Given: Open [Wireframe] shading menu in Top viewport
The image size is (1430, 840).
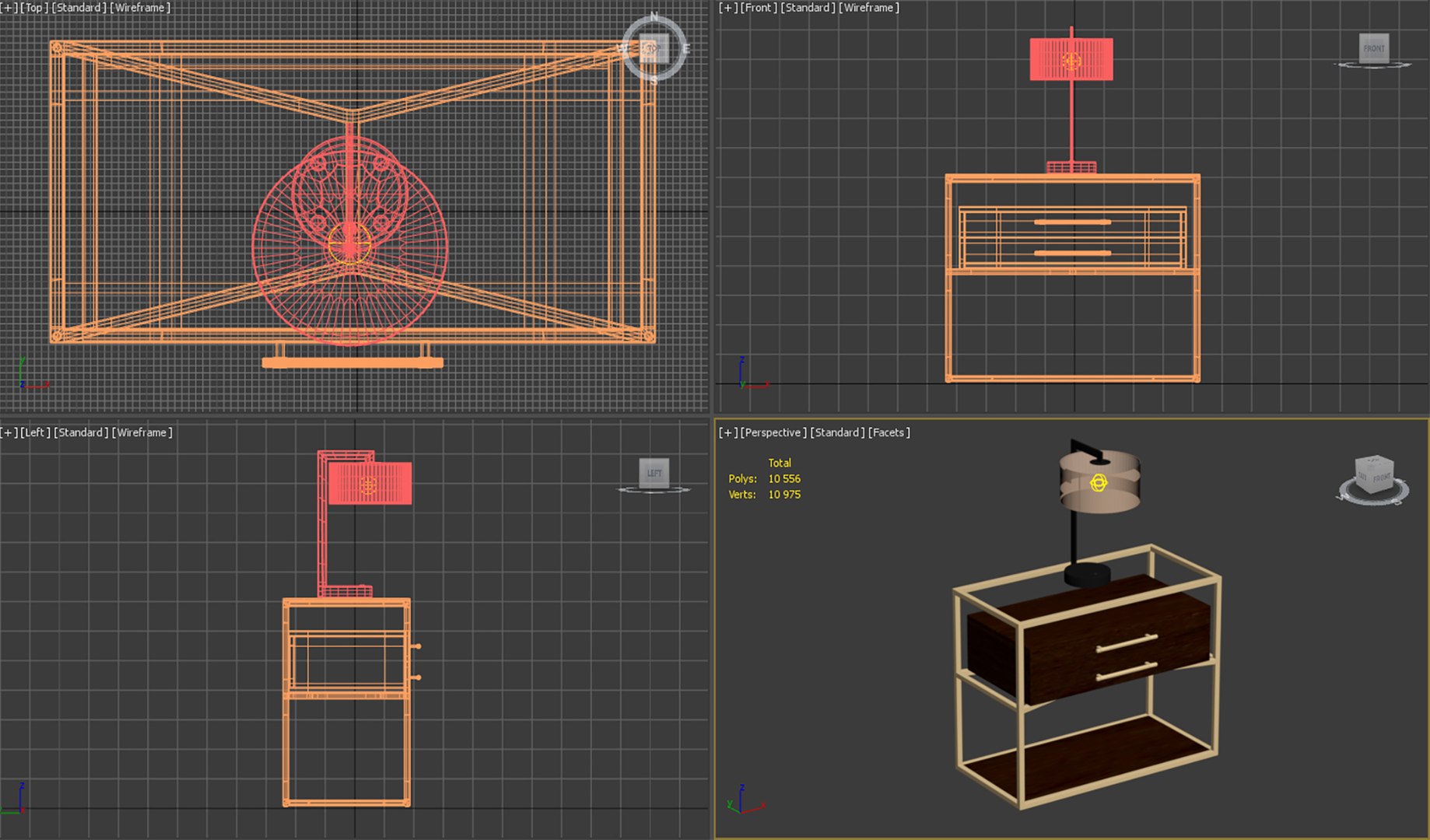Looking at the screenshot, I should click(140, 8).
